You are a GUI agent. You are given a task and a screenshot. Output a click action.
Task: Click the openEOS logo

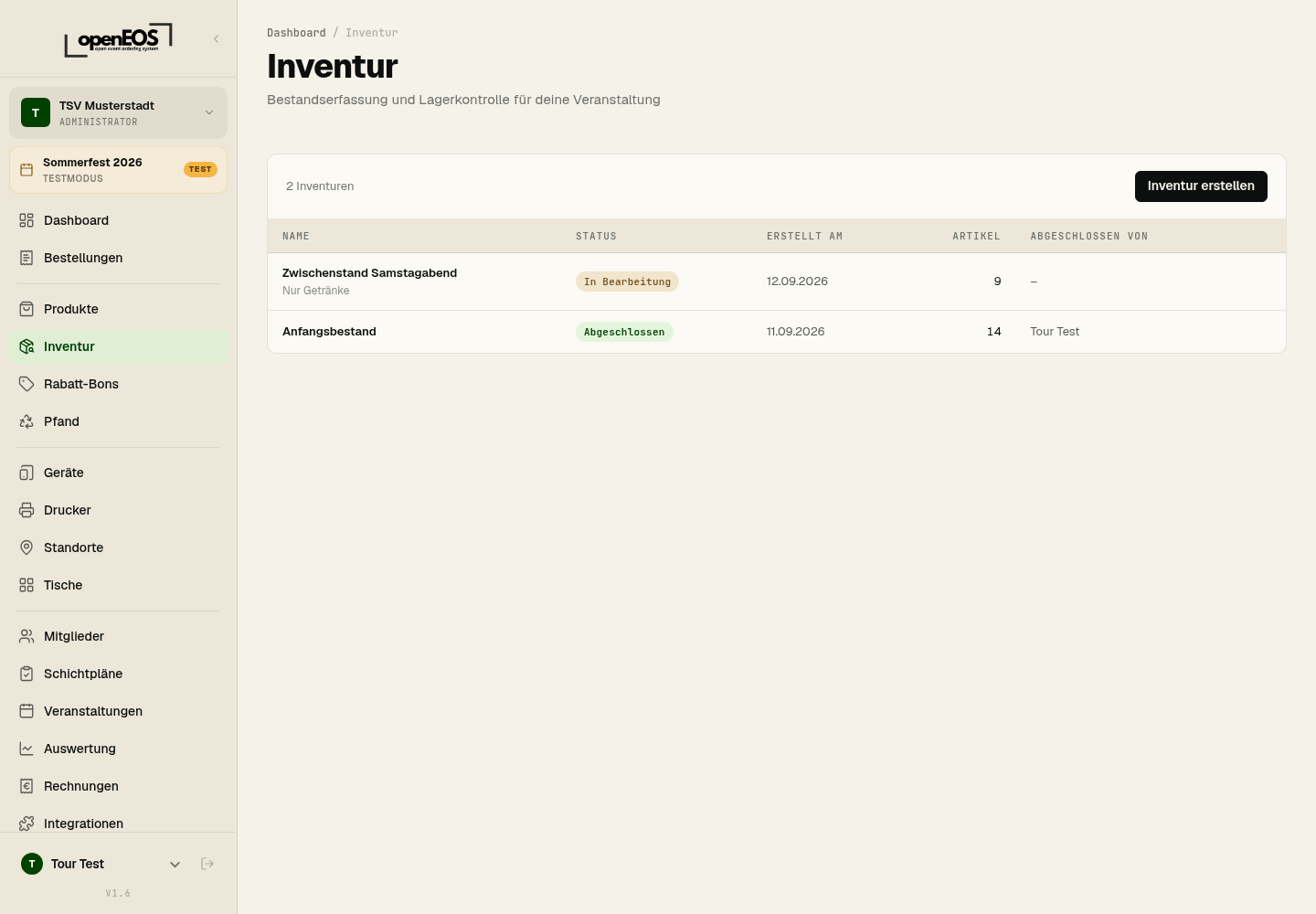pos(118,40)
